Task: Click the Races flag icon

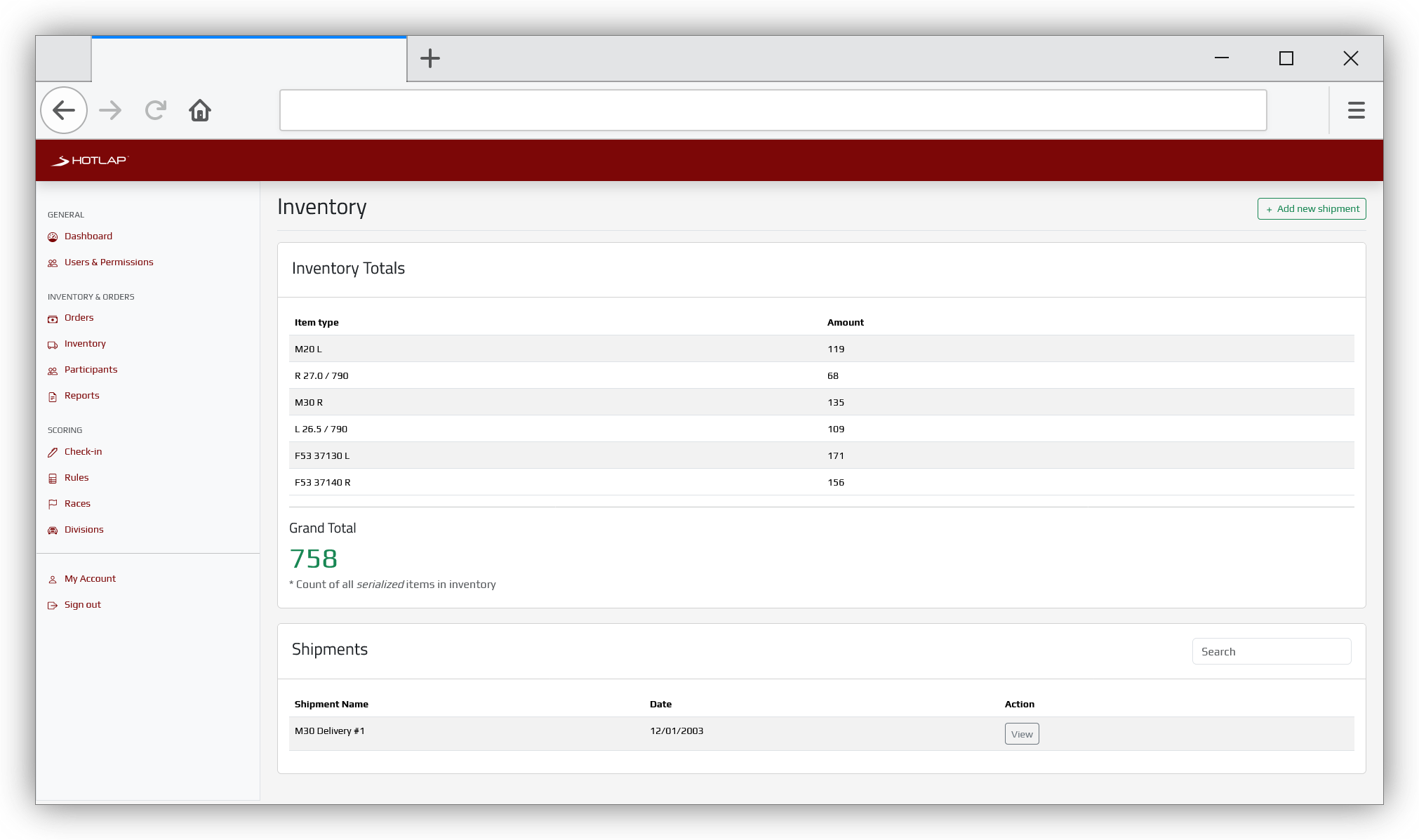Action: [53, 504]
